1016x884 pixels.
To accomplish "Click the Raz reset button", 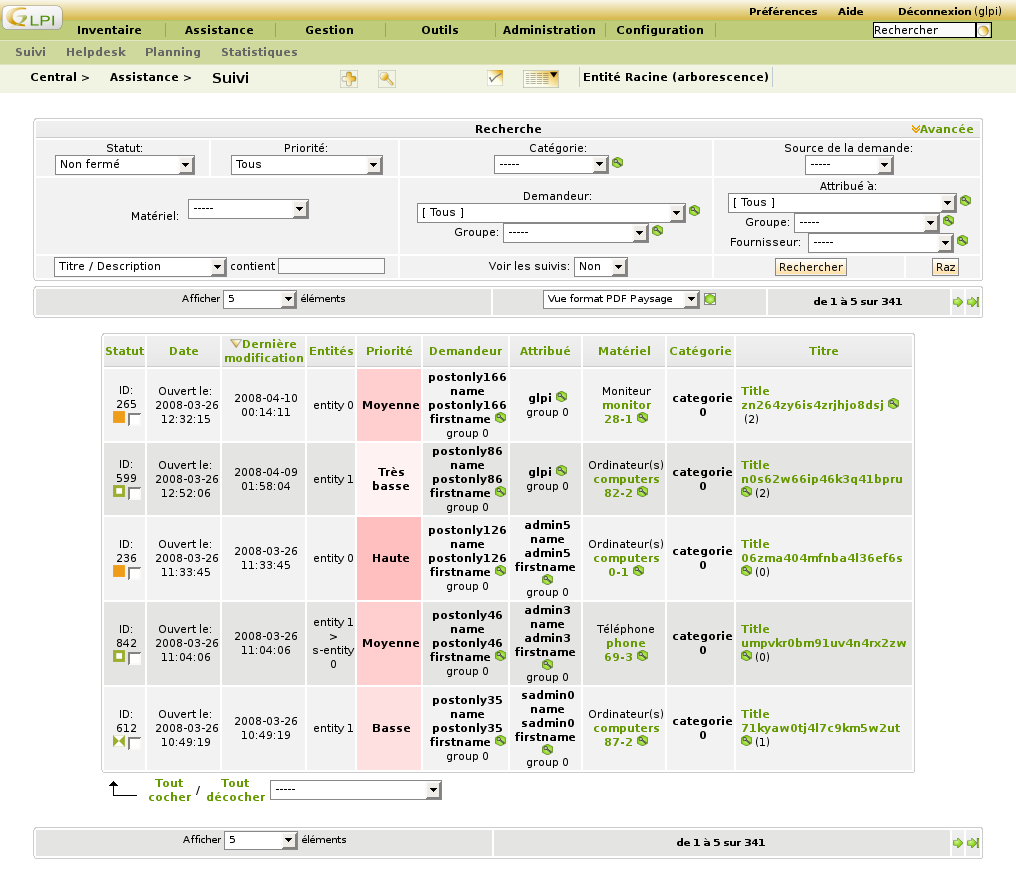I will [x=945, y=267].
